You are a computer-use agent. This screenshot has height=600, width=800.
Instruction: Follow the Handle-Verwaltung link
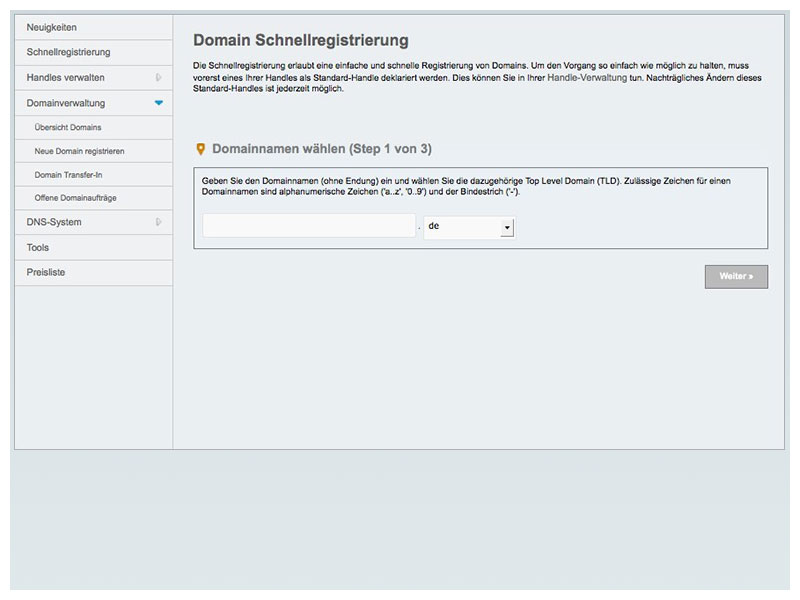(587, 78)
